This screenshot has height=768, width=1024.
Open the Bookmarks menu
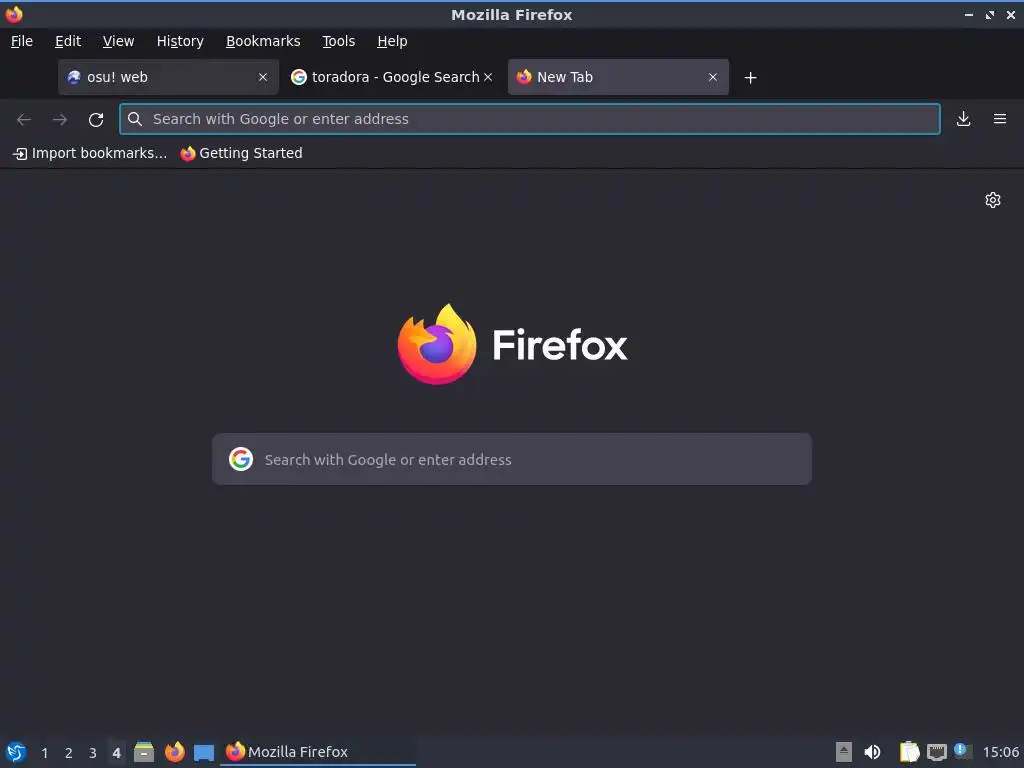pyautogui.click(x=263, y=41)
